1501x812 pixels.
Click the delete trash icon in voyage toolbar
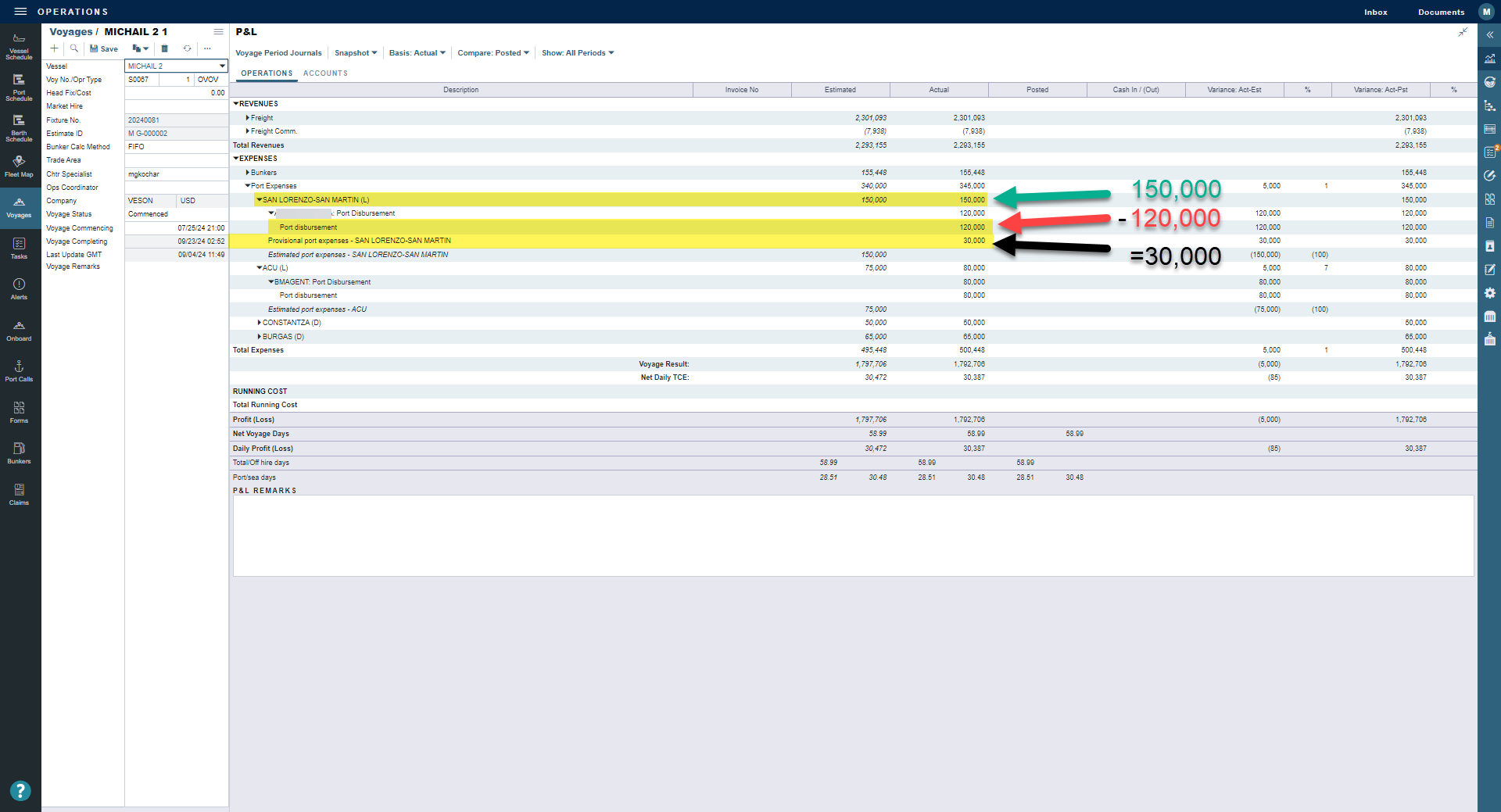click(x=164, y=48)
